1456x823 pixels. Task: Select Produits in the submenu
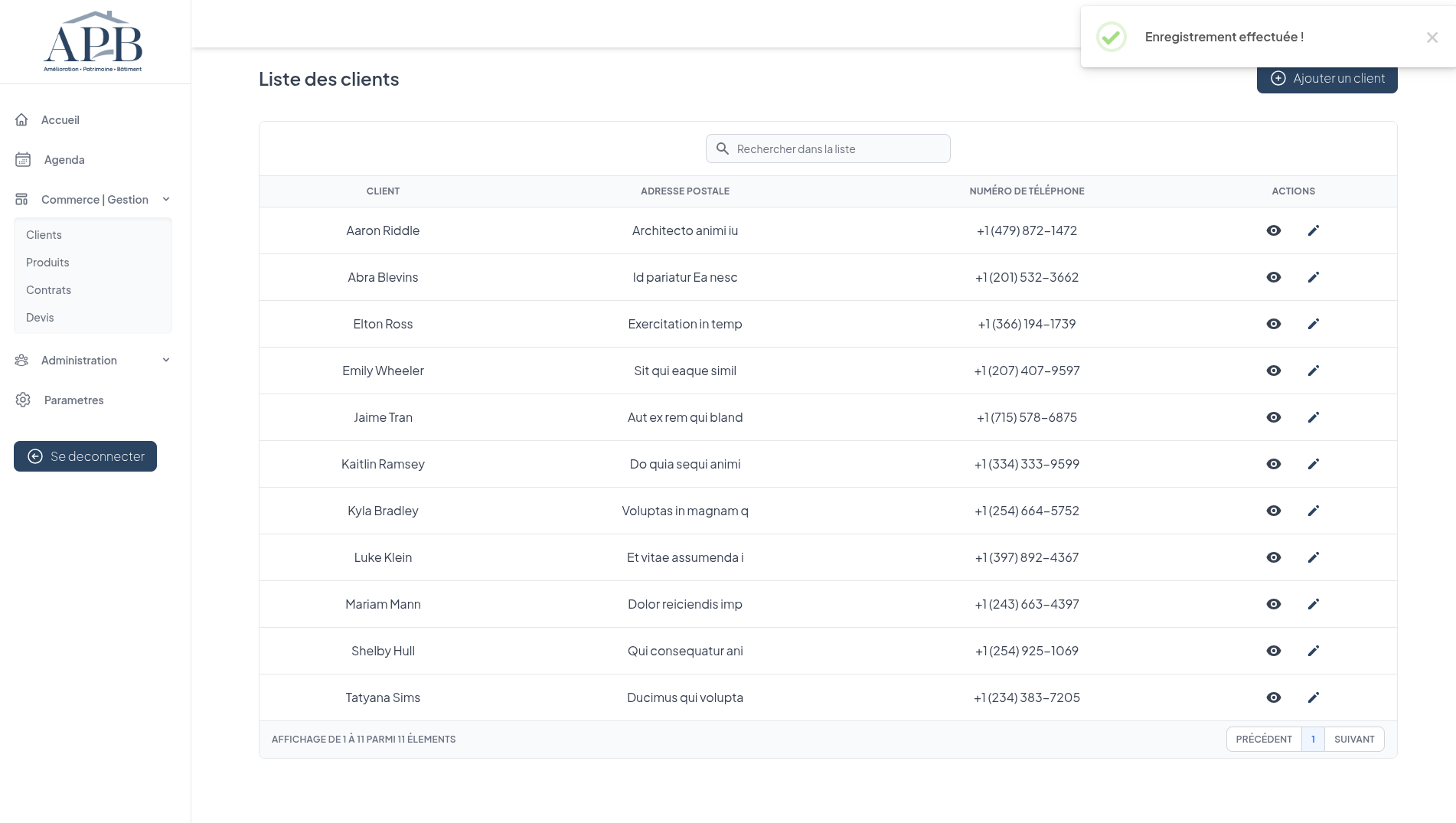pos(47,263)
